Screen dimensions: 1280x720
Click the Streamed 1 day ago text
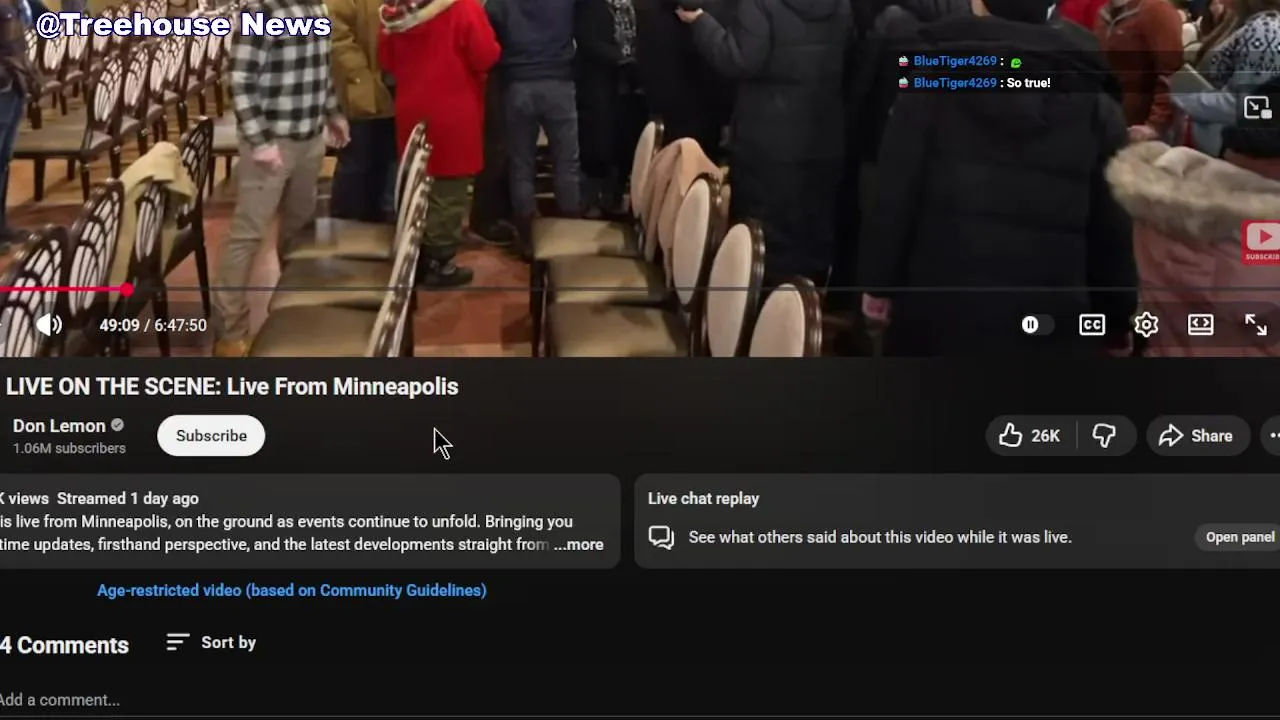(128, 498)
